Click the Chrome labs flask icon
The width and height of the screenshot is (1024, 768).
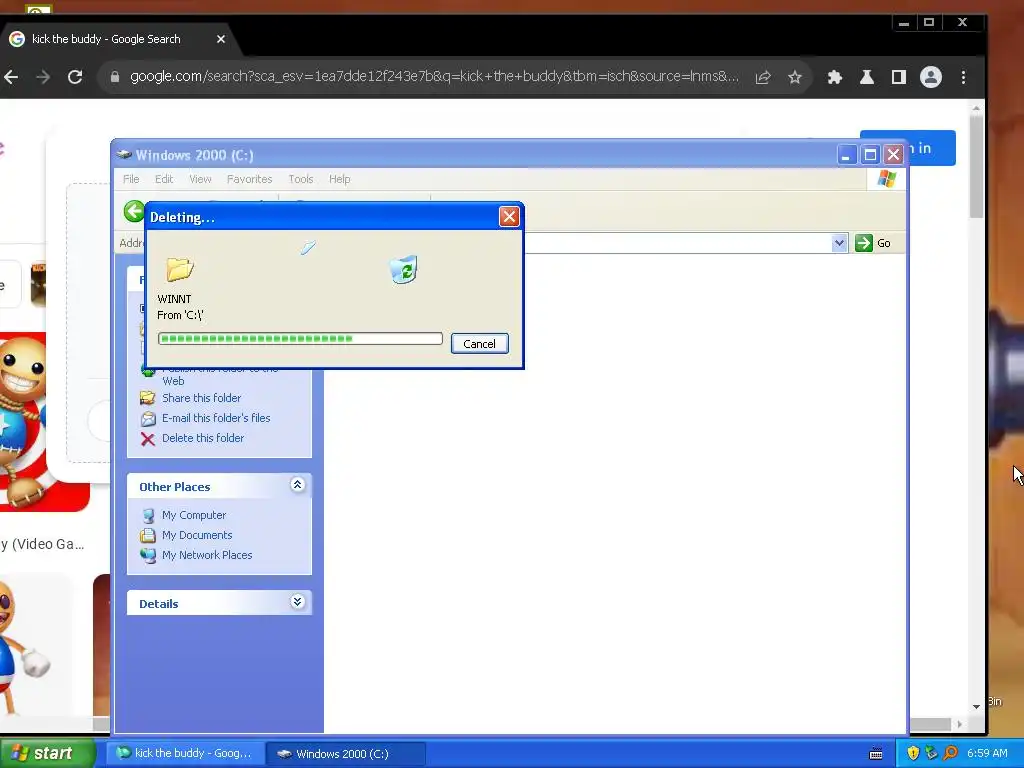(867, 77)
